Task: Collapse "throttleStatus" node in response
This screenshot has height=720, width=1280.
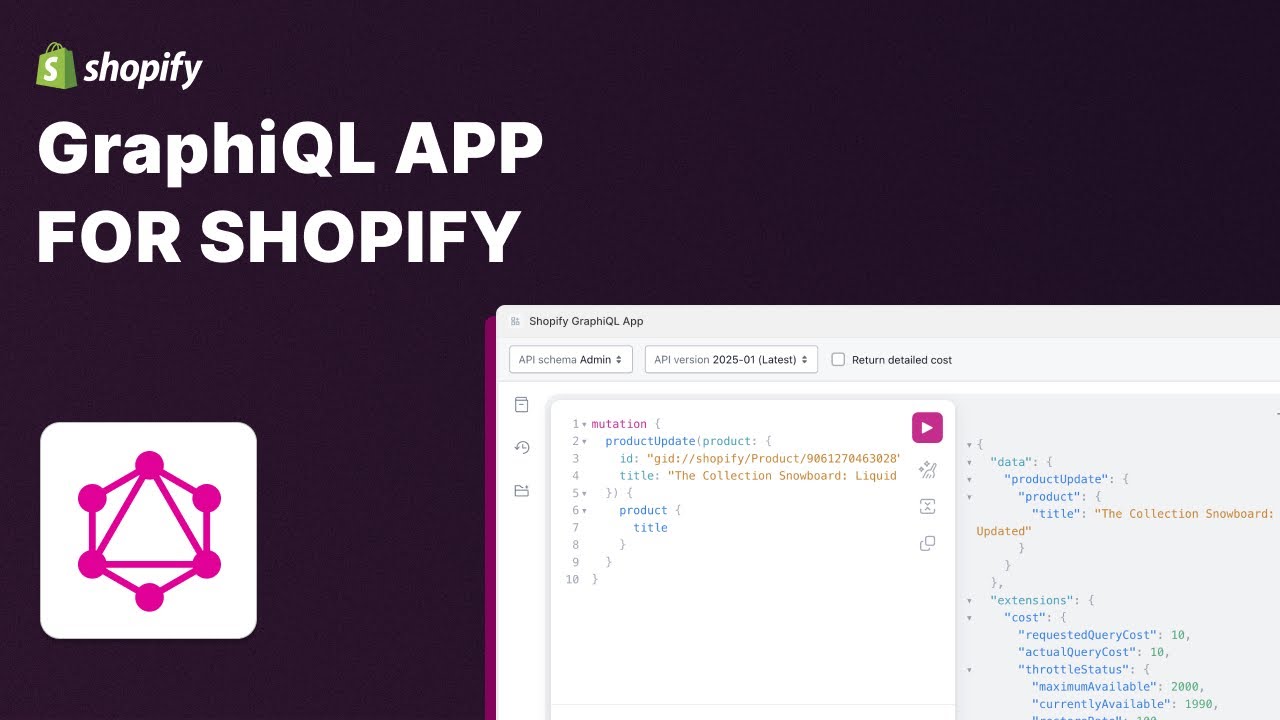Action: (x=969, y=670)
